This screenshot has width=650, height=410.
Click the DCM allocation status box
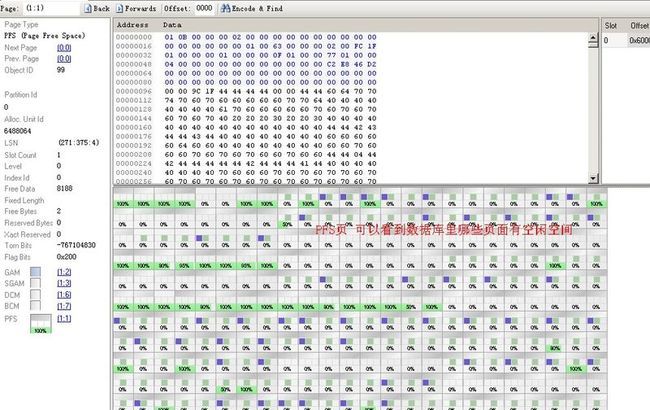coord(36,295)
